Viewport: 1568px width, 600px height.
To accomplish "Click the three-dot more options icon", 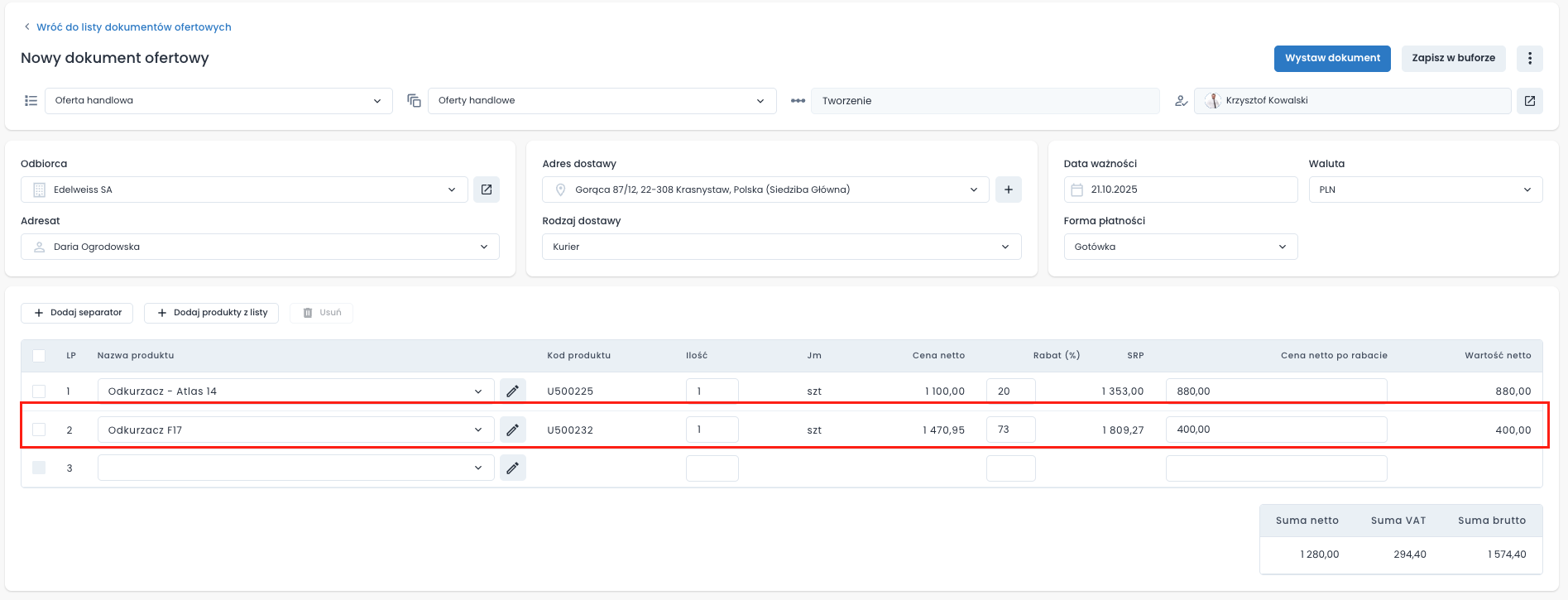I will [1529, 58].
